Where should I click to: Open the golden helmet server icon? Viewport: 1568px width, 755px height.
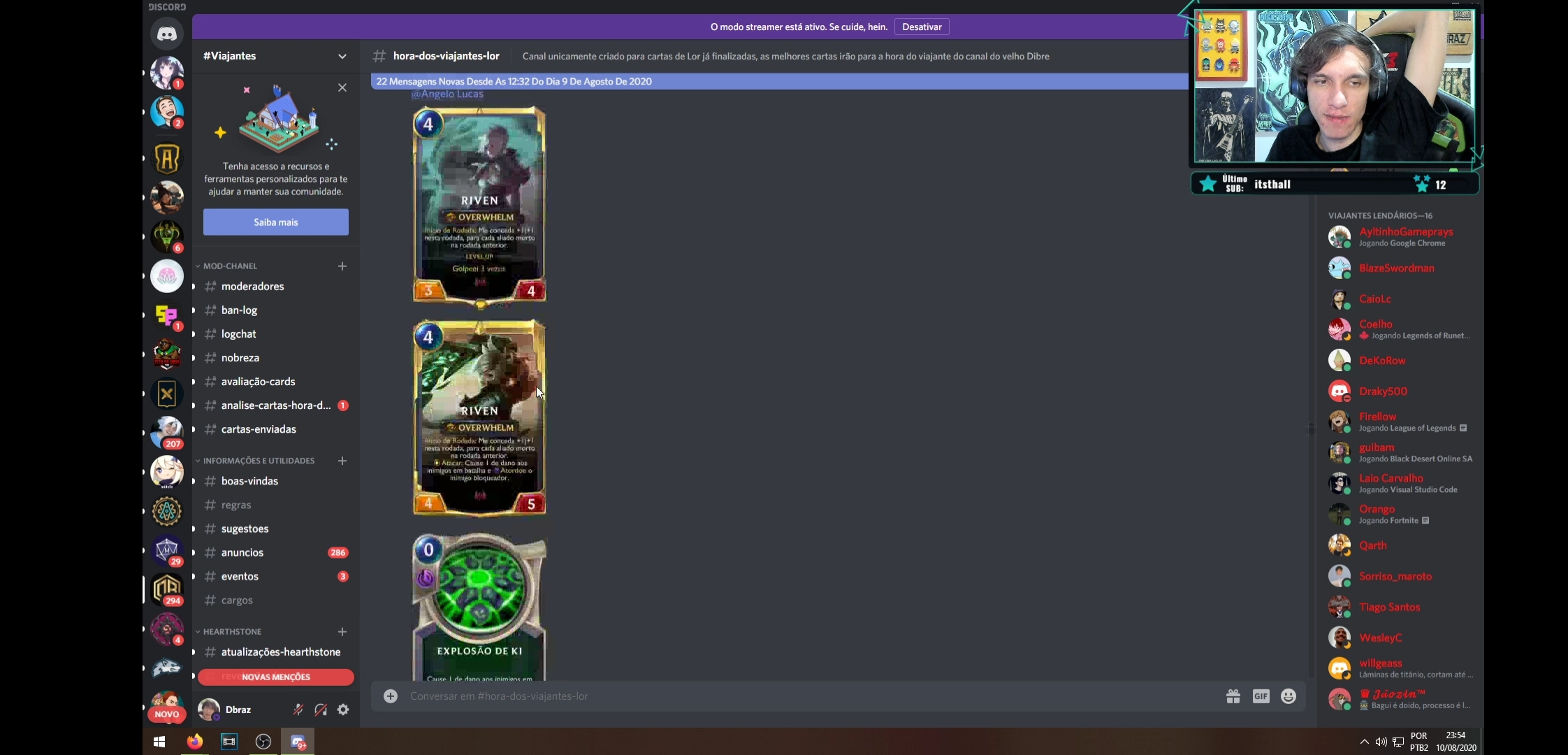(x=166, y=158)
